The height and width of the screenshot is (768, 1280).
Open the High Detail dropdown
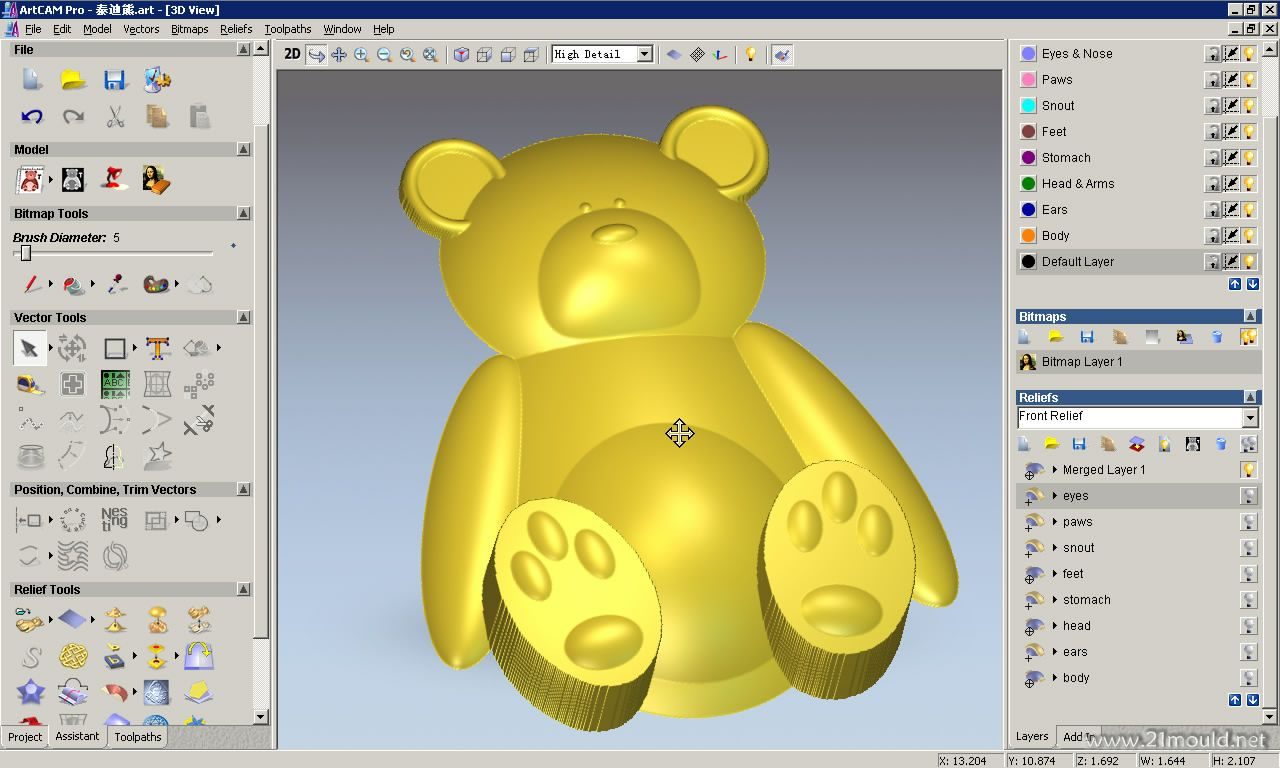(x=644, y=54)
